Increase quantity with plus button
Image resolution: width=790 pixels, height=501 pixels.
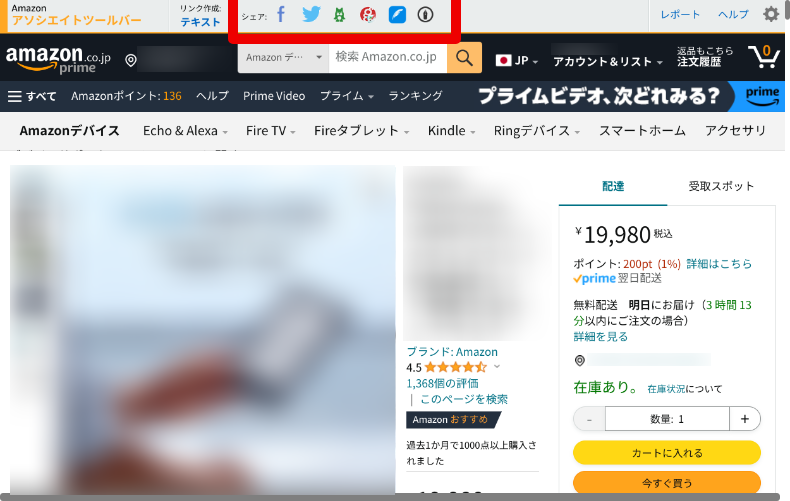click(745, 419)
